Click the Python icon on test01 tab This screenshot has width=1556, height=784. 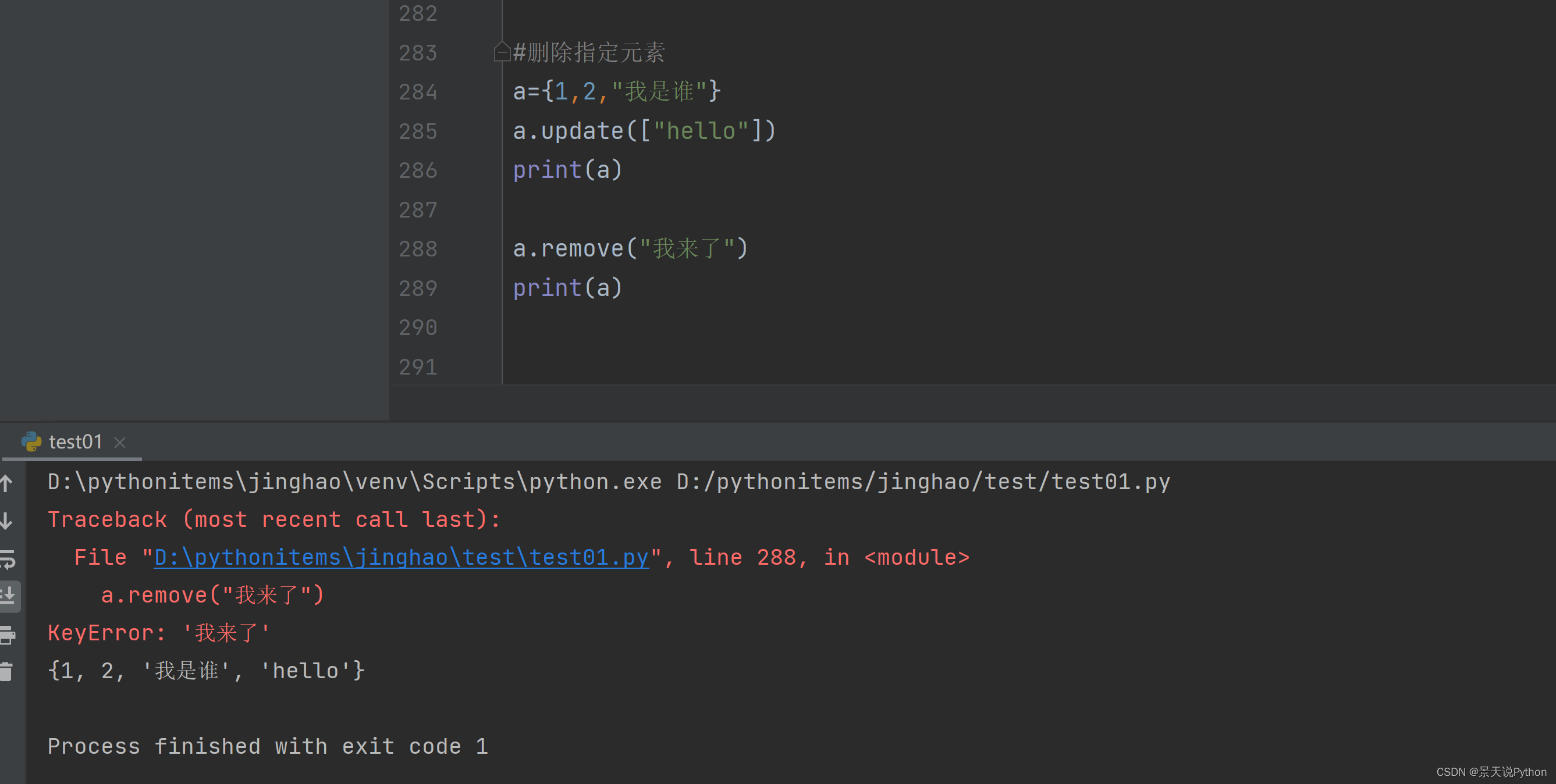coord(31,442)
